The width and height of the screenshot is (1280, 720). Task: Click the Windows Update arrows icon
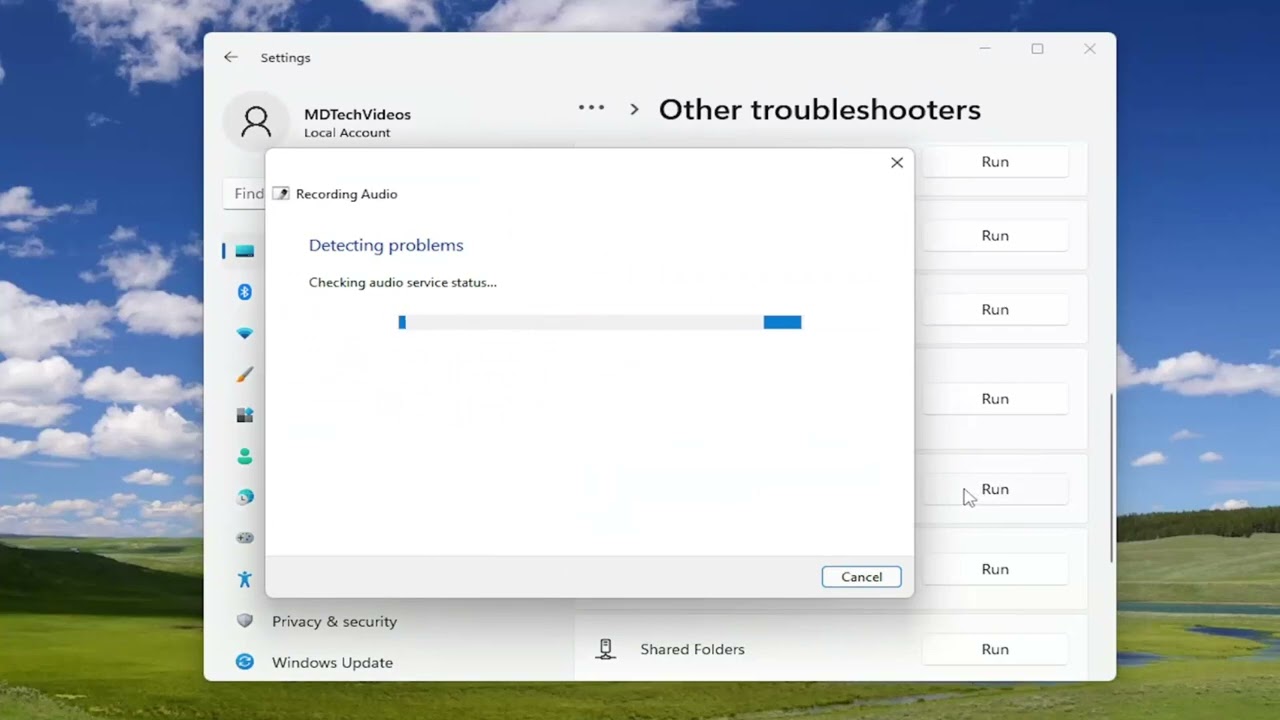tap(245, 662)
